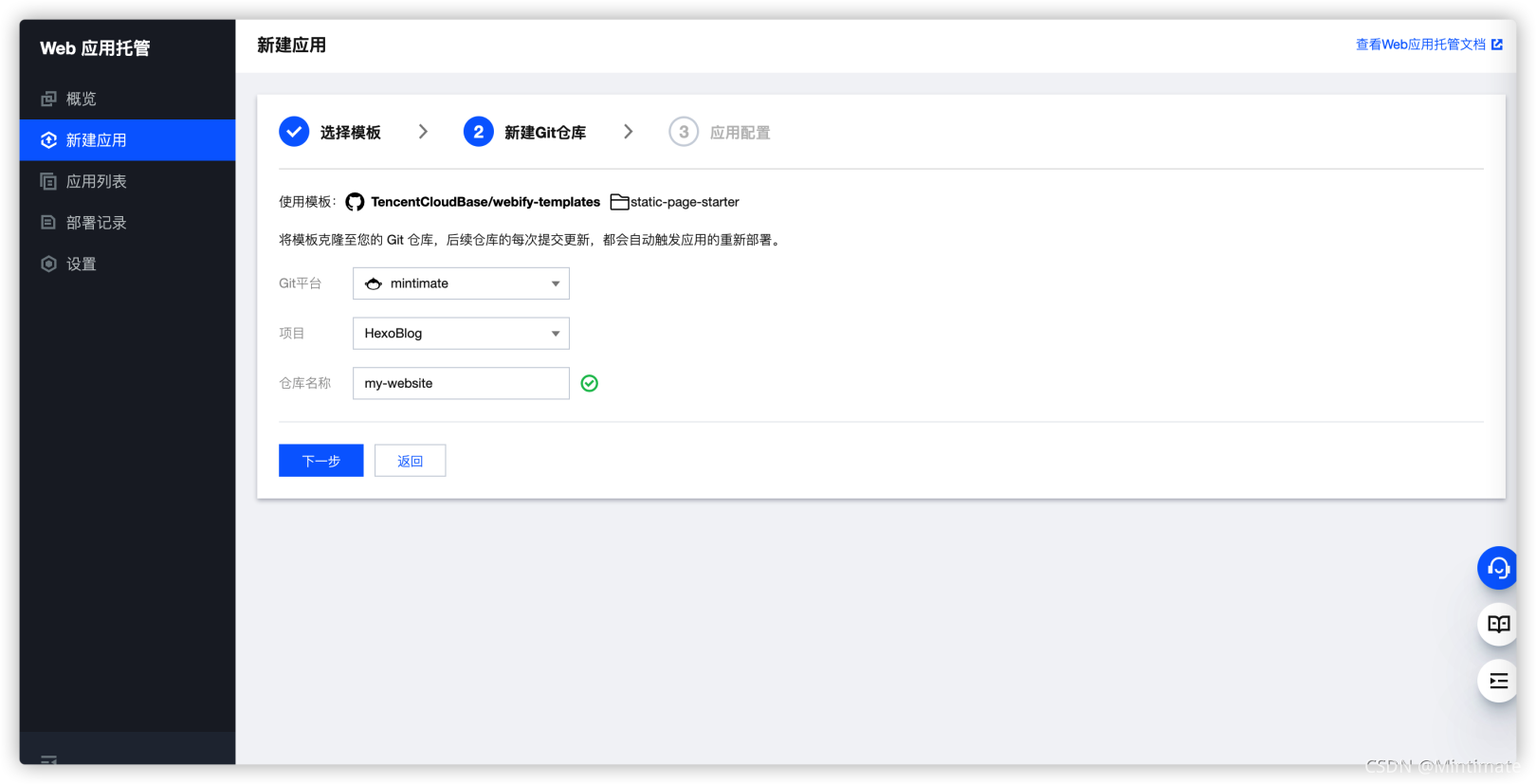Click the static-page-starter folder label
Screen dimensions: 1536x784
pos(685,202)
